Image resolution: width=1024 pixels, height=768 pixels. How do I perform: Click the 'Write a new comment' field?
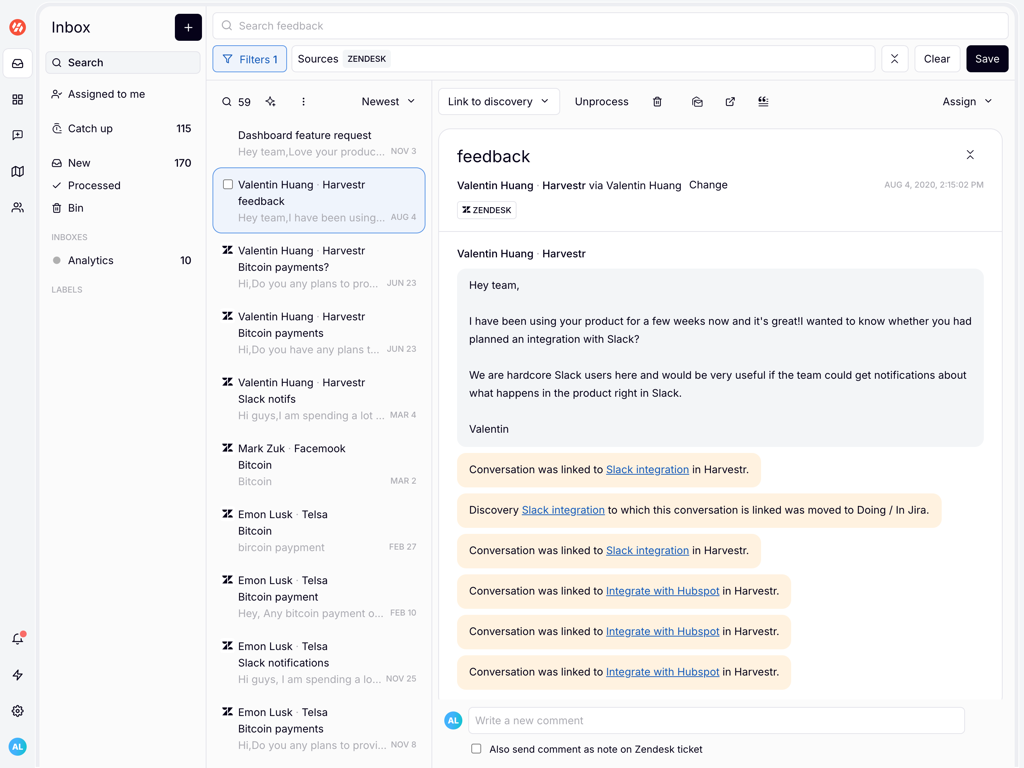[716, 720]
